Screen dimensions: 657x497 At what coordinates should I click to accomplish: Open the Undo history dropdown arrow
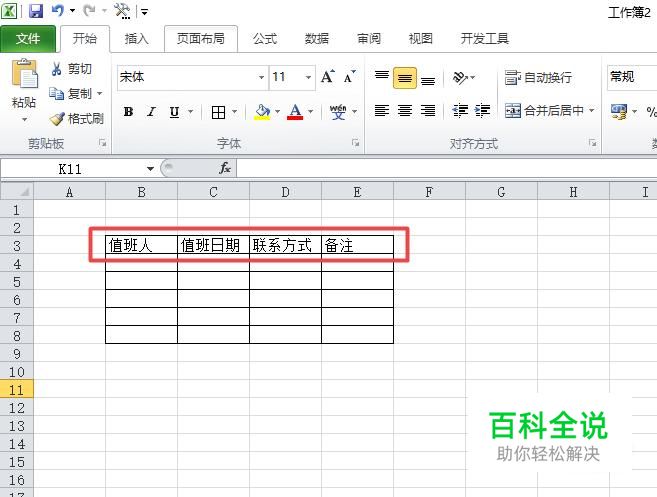click(72, 11)
